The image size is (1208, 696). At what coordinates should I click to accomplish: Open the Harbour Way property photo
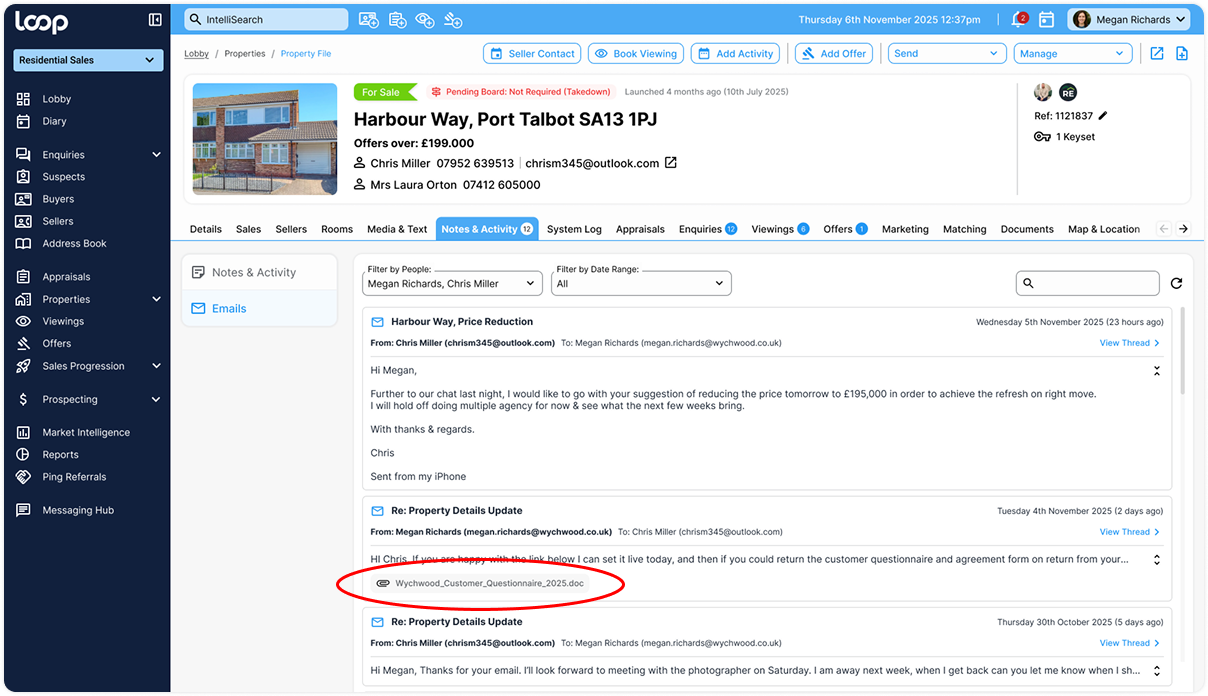point(265,138)
